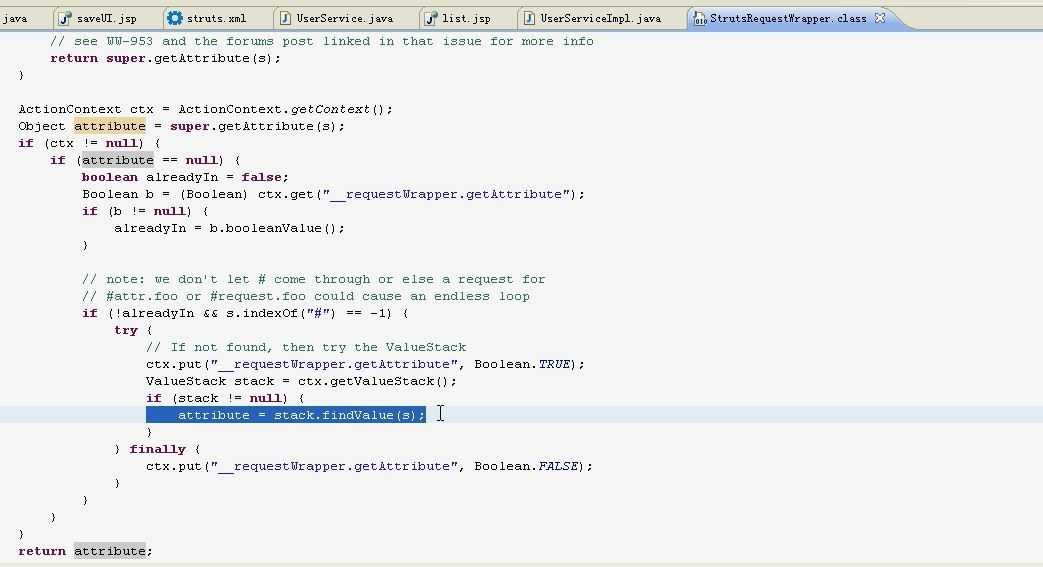The image size is (1043, 567).
Task: Open the struts.xml editor tab
Action: click(207, 18)
